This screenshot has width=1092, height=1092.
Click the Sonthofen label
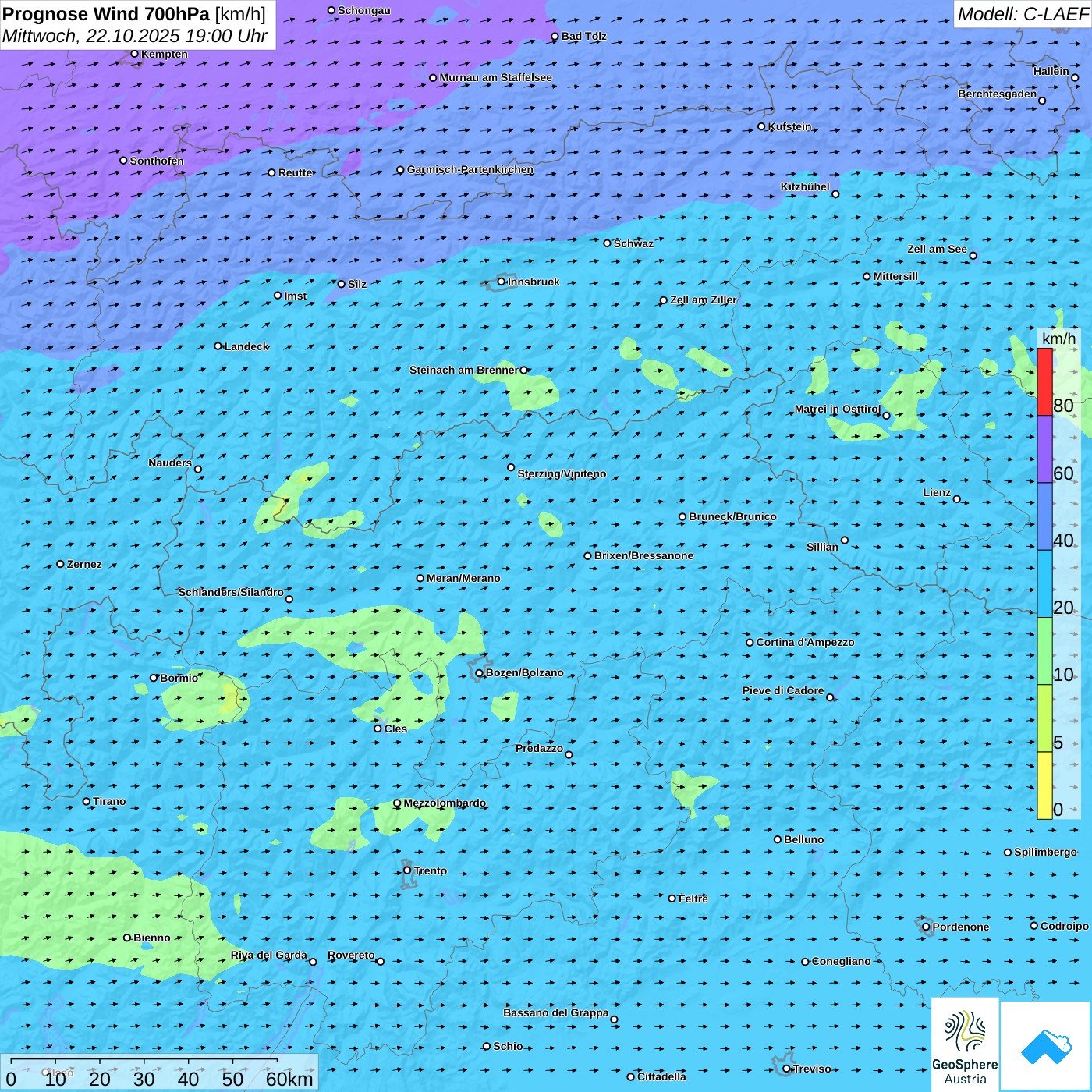157,161
